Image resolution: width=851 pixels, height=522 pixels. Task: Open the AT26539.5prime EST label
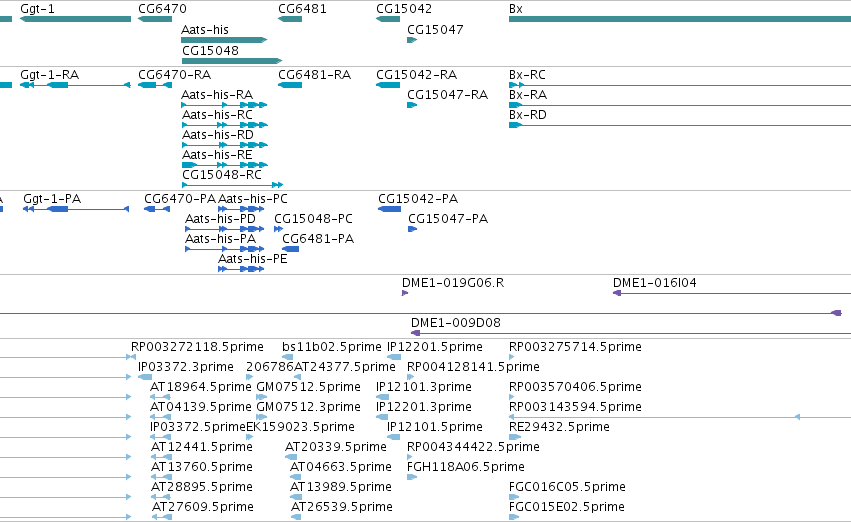(x=342, y=507)
